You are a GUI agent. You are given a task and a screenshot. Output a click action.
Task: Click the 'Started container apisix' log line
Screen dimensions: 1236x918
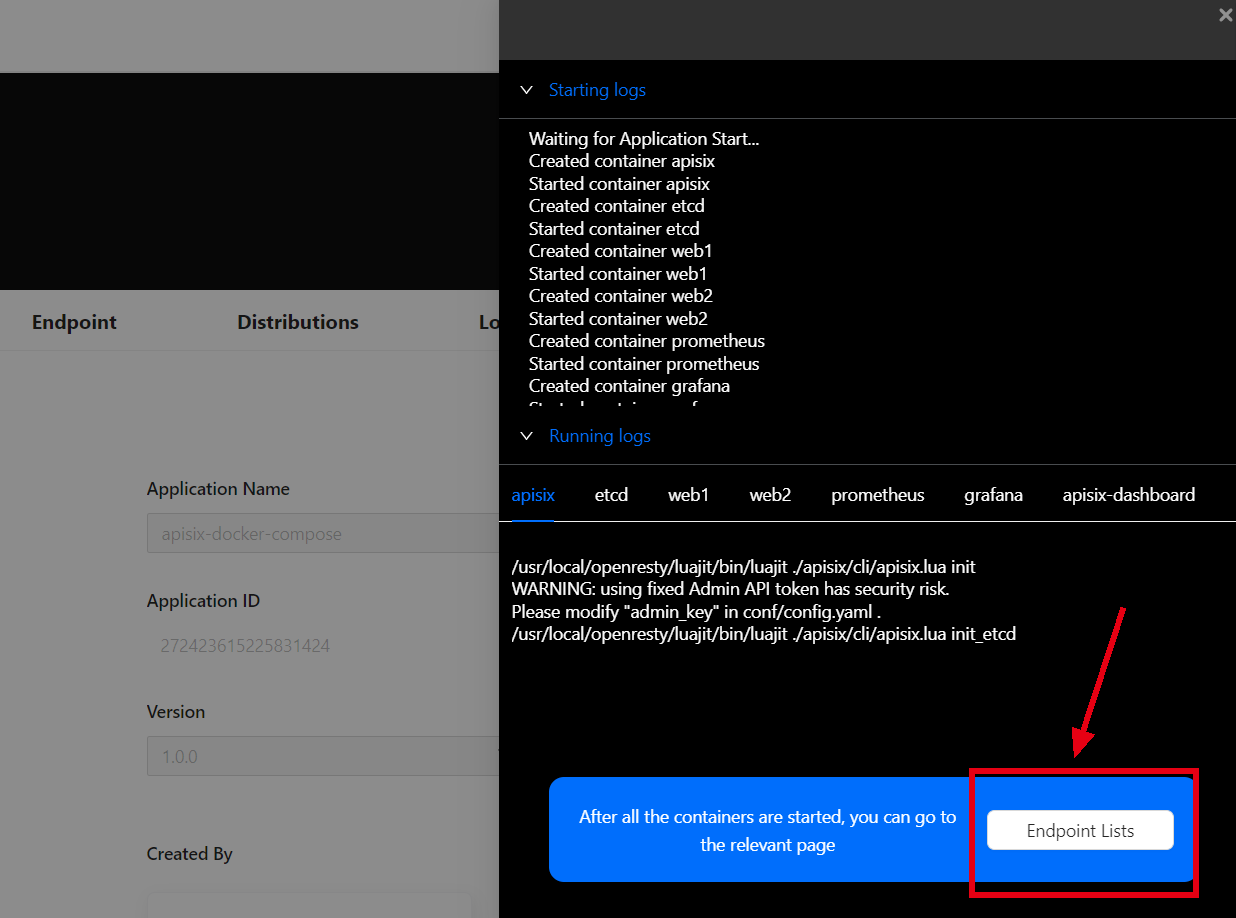click(619, 184)
